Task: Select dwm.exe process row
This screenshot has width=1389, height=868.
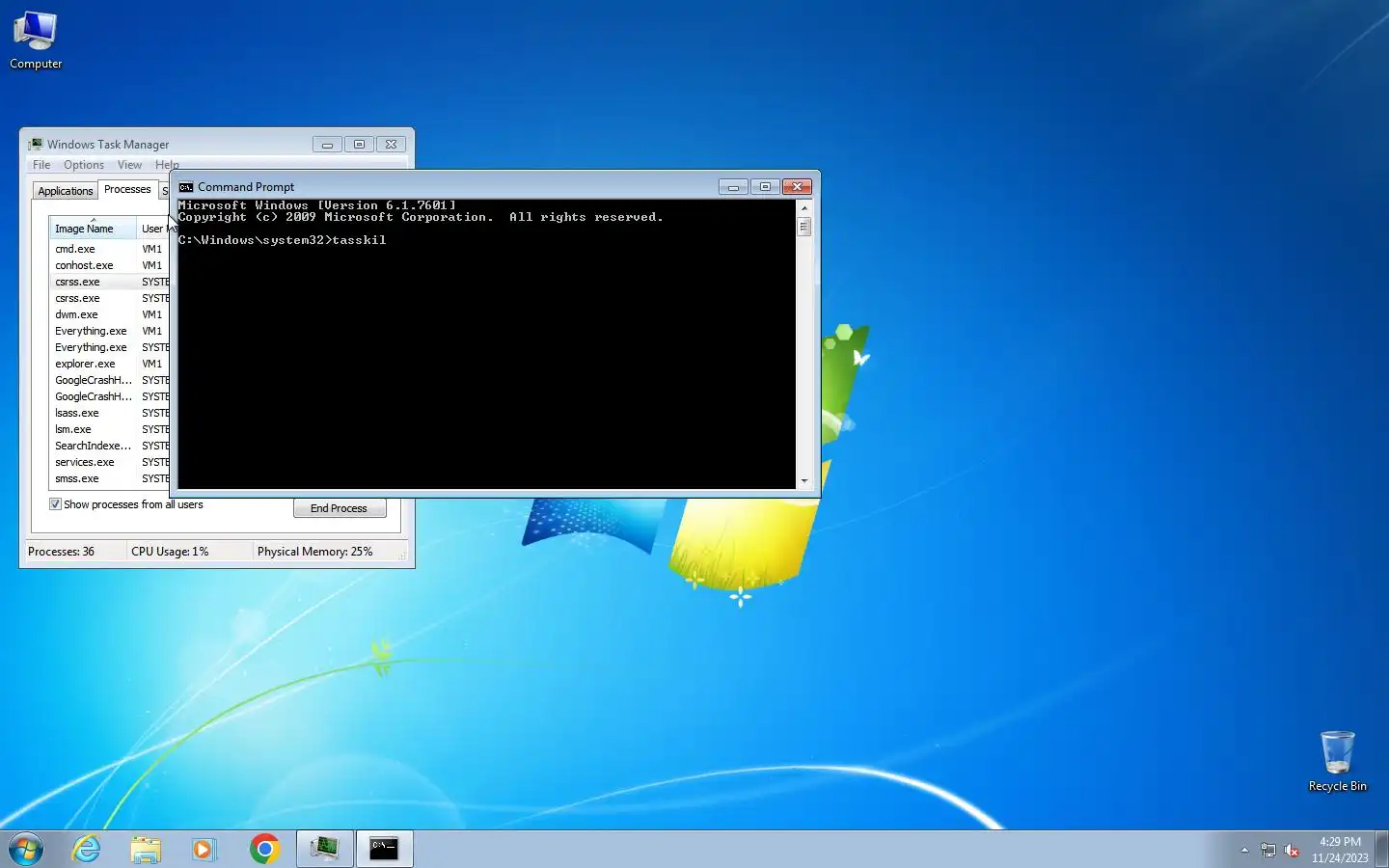Action: 110,314
